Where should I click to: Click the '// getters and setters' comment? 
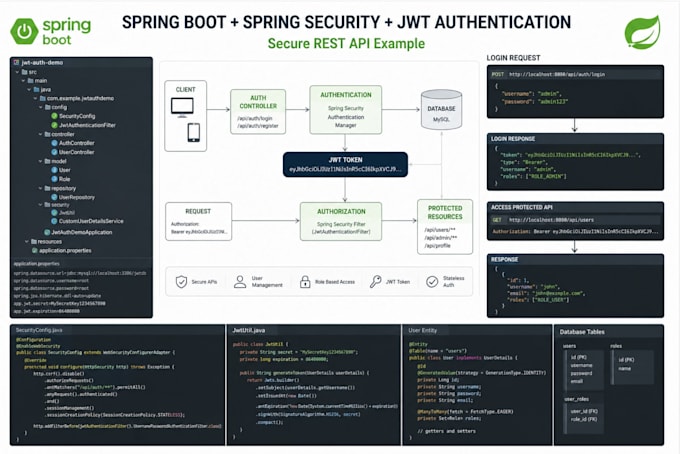click(x=446, y=431)
